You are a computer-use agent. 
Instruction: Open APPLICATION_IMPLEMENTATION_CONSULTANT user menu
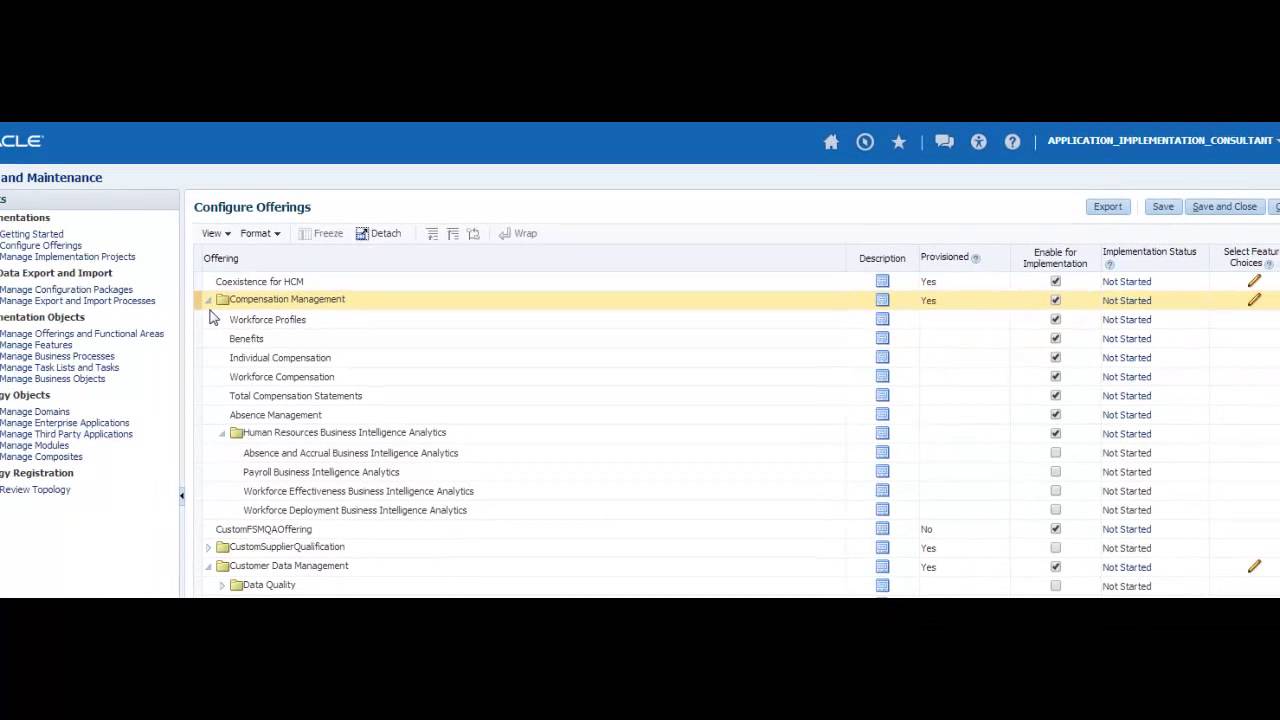[1163, 141]
